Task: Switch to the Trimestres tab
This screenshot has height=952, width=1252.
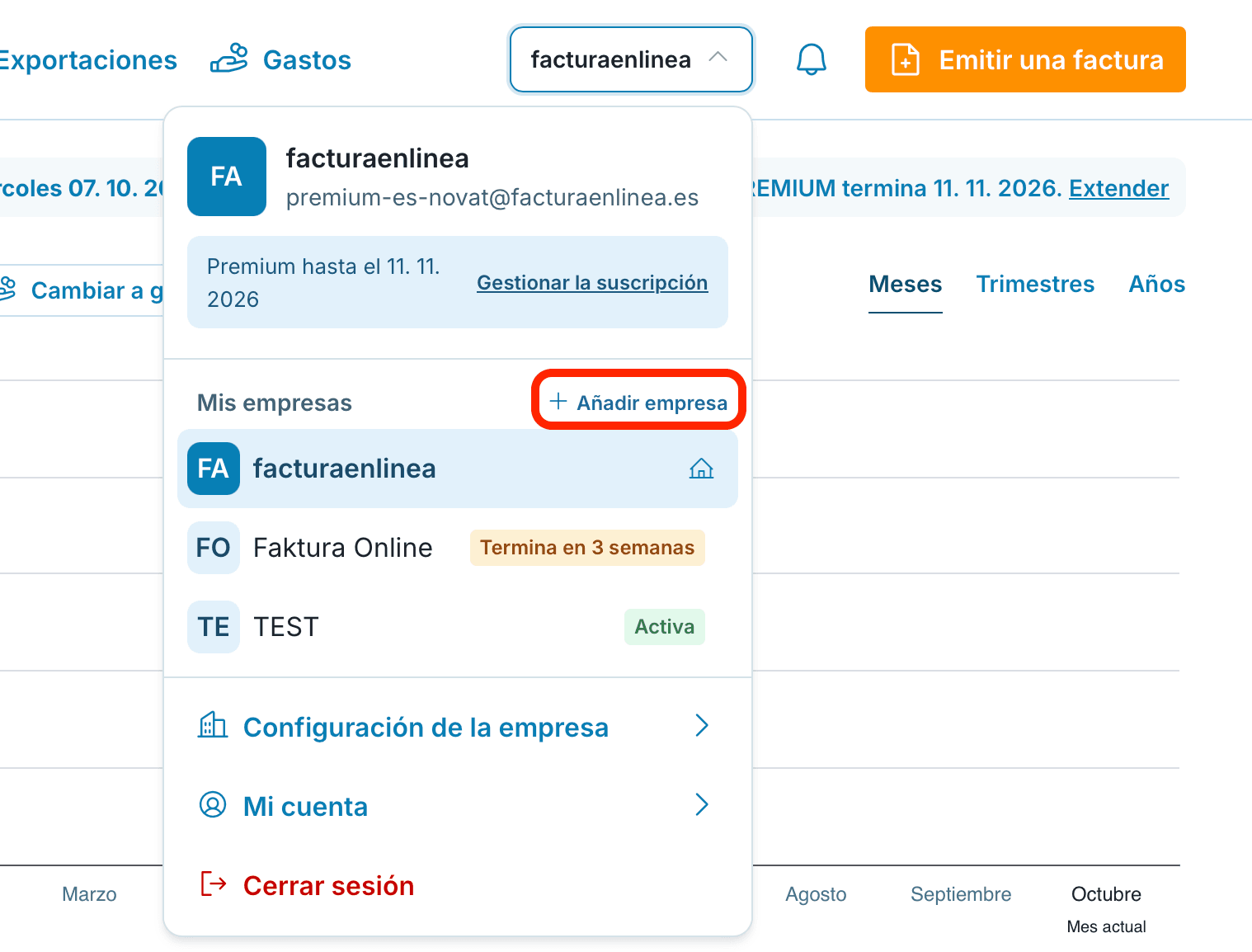Action: tap(1035, 285)
